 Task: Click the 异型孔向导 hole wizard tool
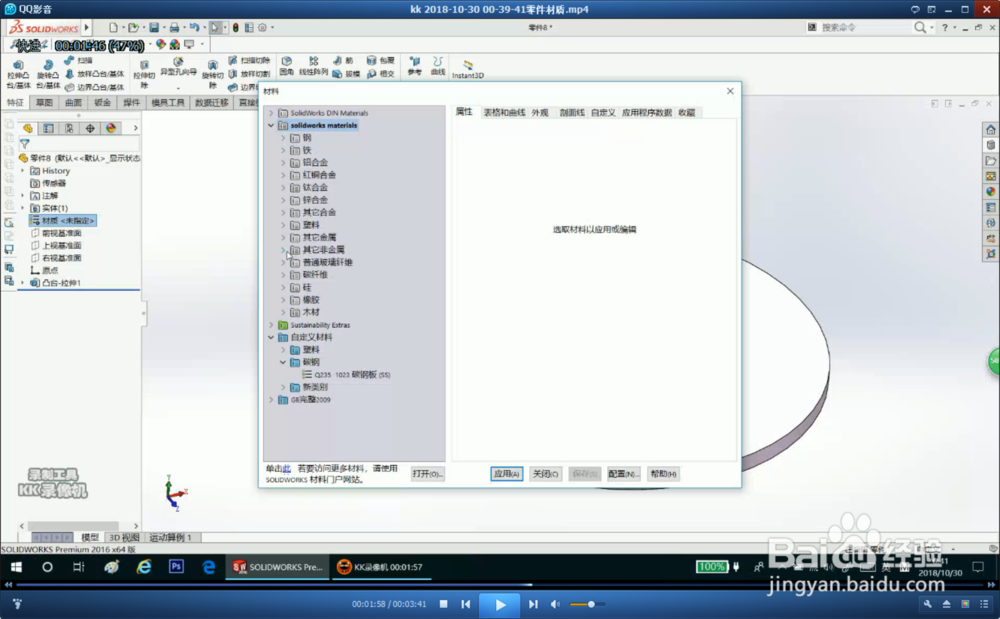click(x=178, y=67)
